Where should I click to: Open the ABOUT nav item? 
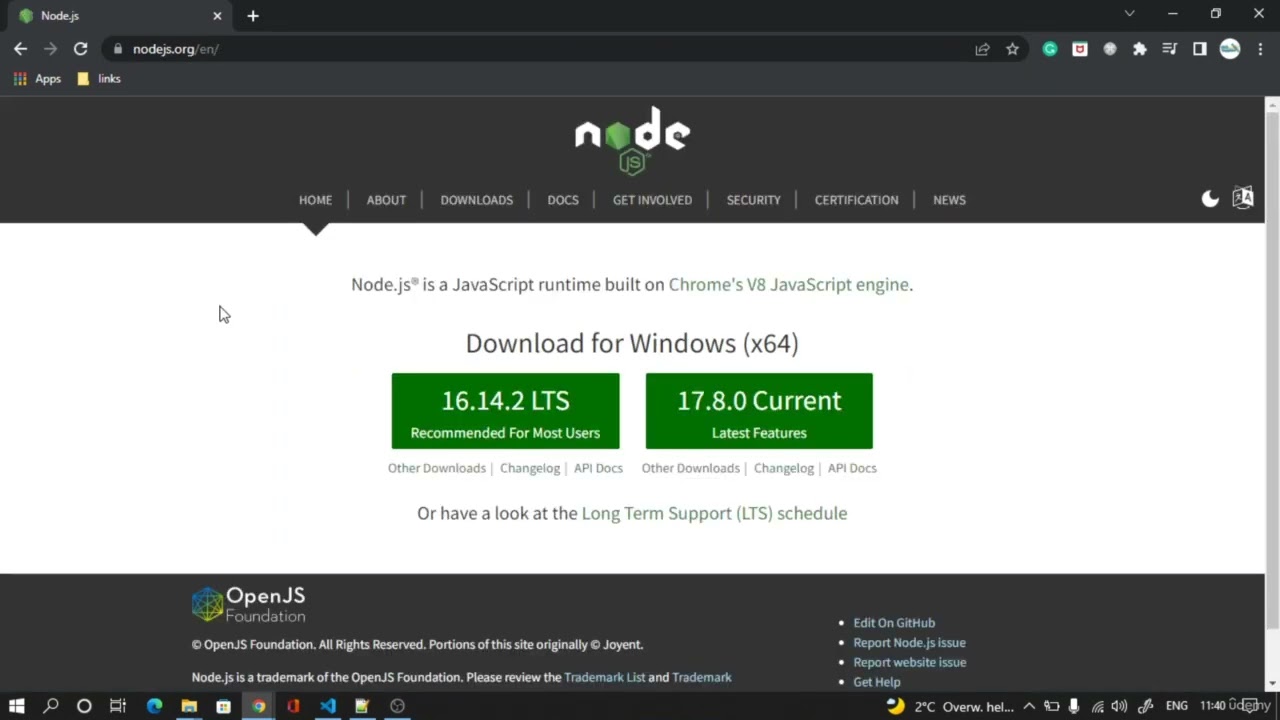coord(386,200)
